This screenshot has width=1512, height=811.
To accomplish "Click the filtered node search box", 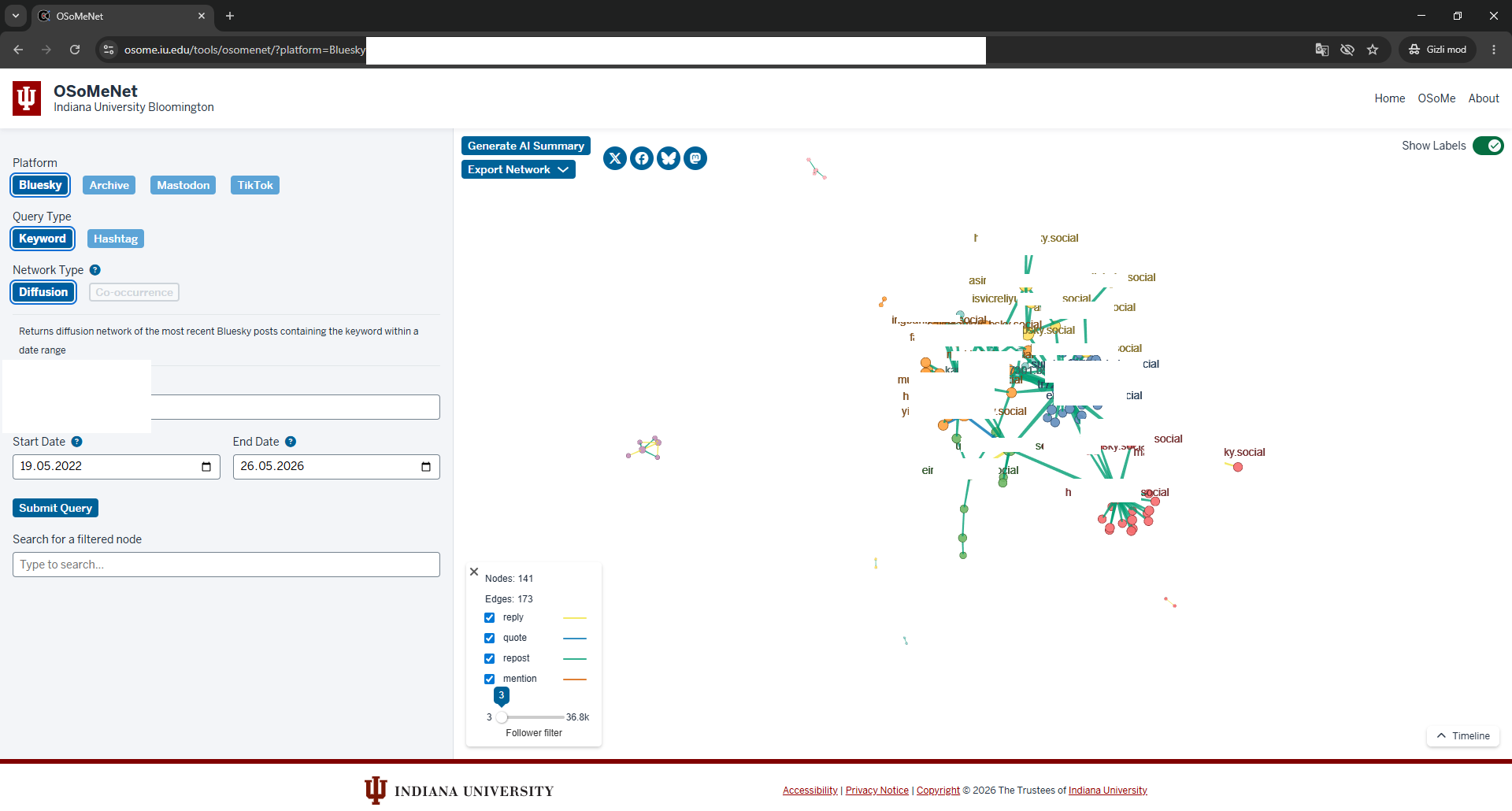I will coord(226,565).
